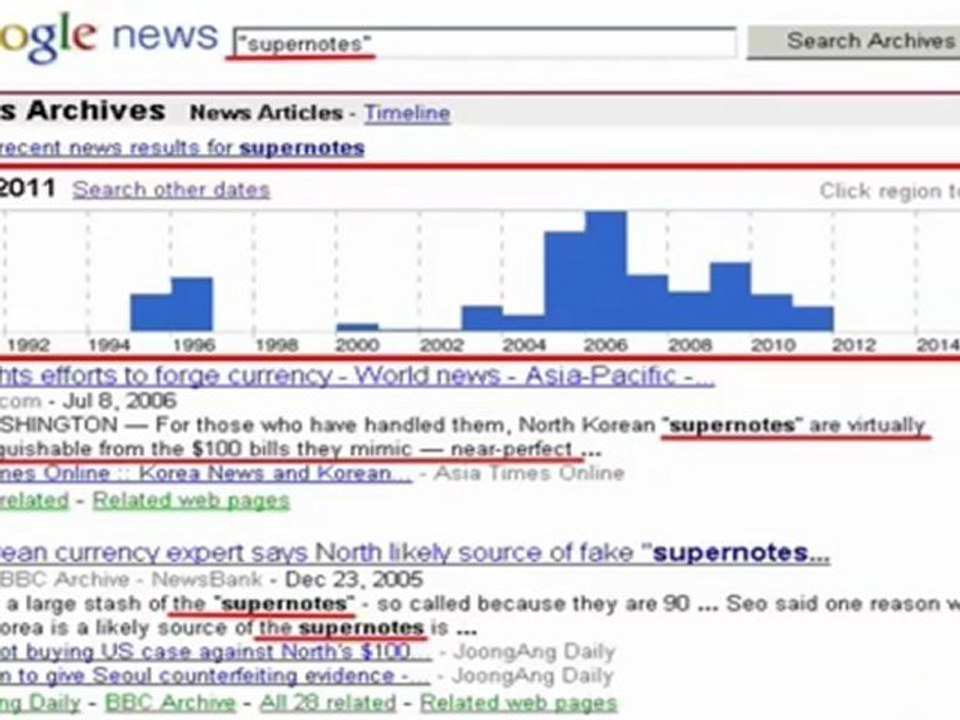The width and height of the screenshot is (960, 720).
Task: Open All 28 related link
Action: (x=328, y=702)
